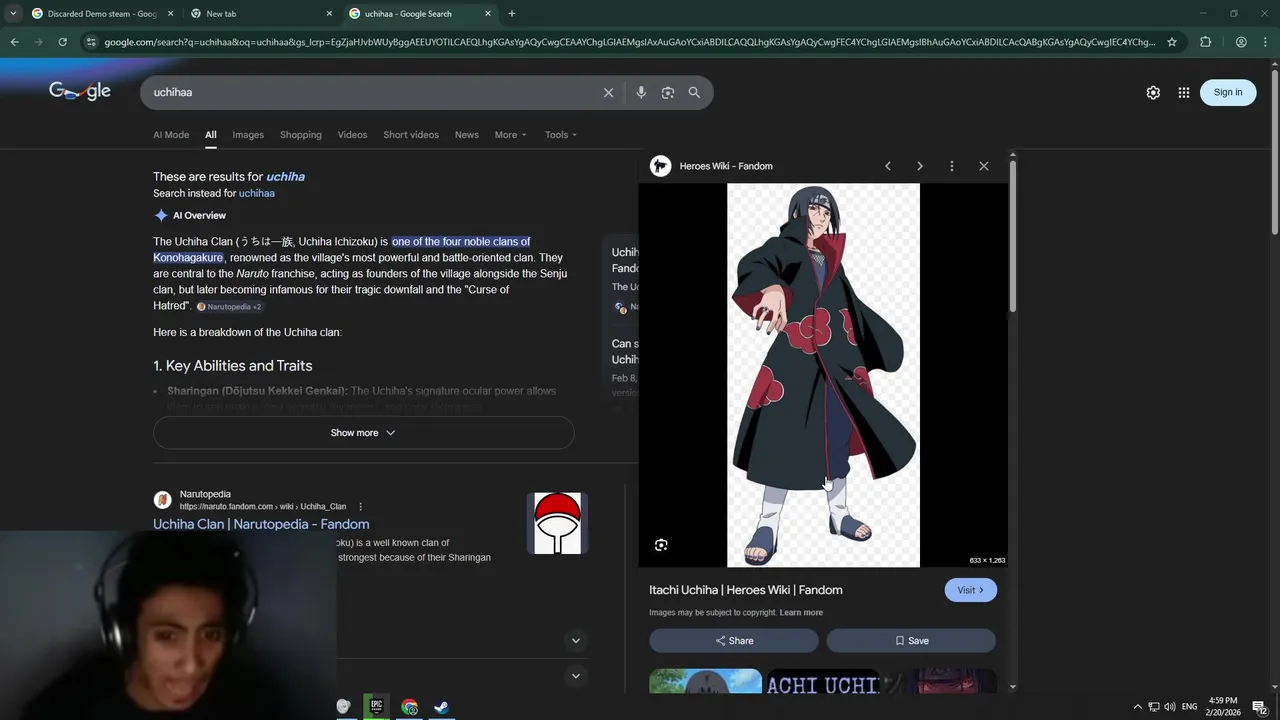The image size is (1280, 720).
Task: Select the Shopping search tab
Action: (301, 135)
